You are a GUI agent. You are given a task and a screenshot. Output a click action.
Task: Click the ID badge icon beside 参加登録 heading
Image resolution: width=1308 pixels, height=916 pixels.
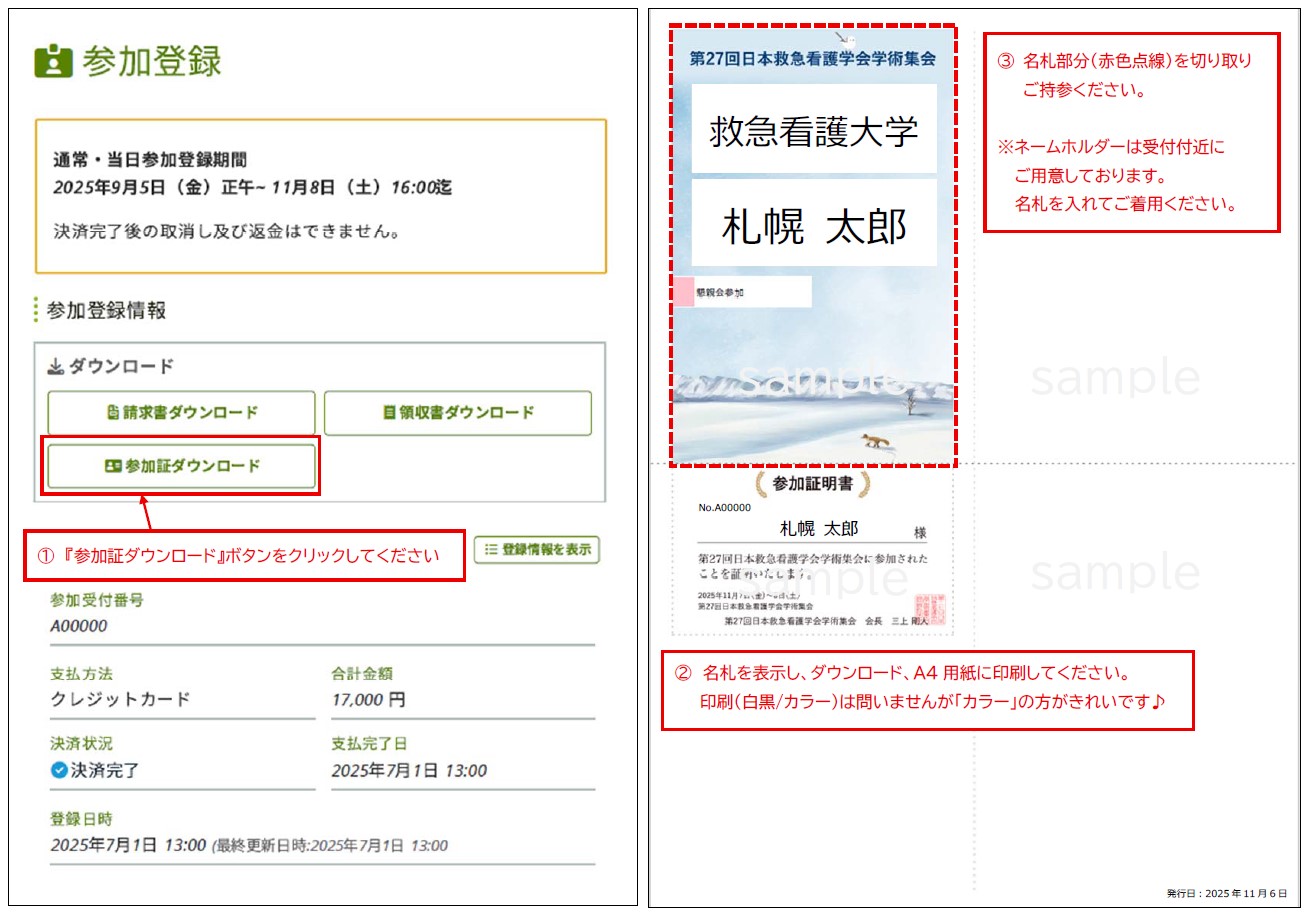tap(53, 61)
